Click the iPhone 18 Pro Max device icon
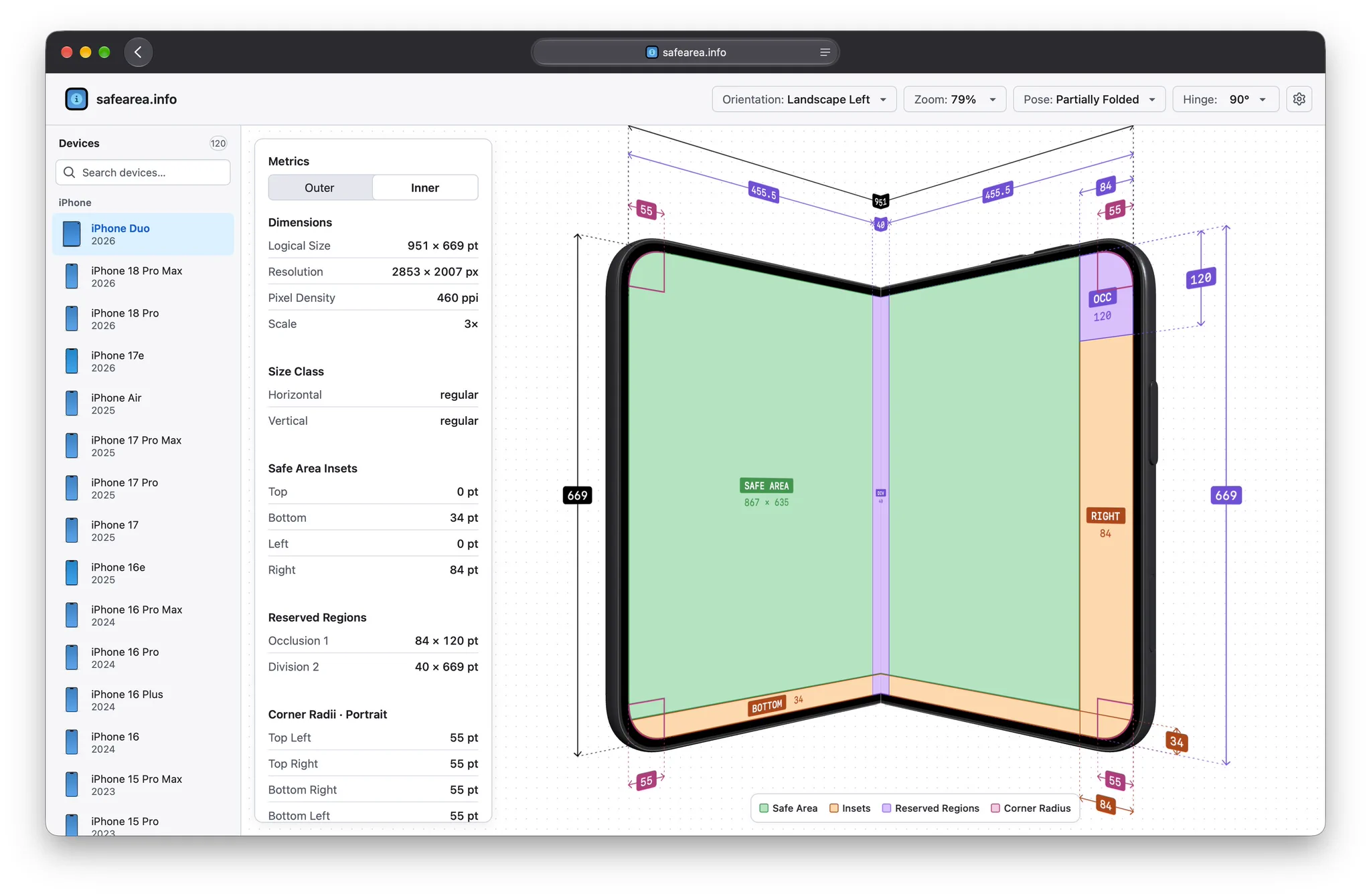 pyautogui.click(x=72, y=276)
